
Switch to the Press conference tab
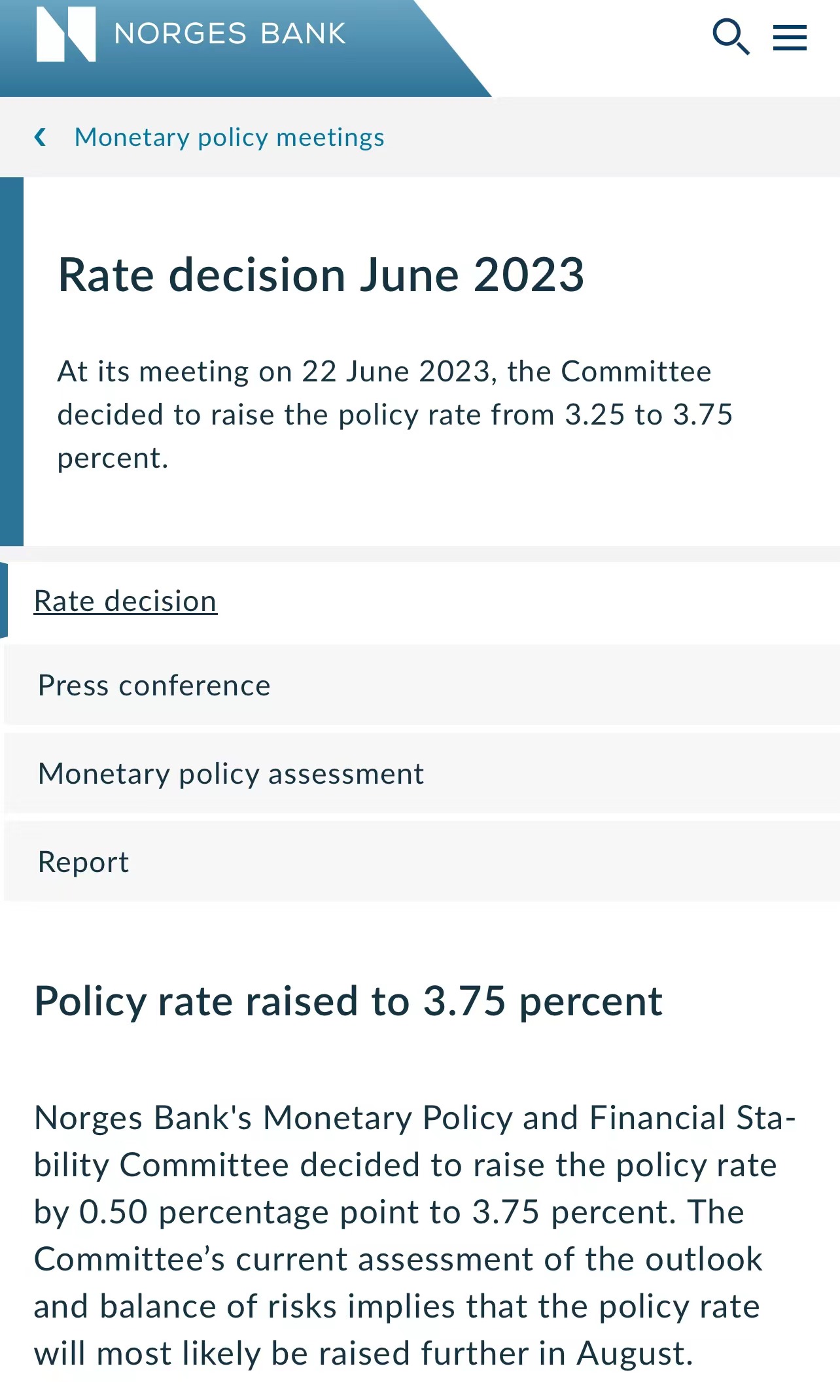click(x=154, y=686)
